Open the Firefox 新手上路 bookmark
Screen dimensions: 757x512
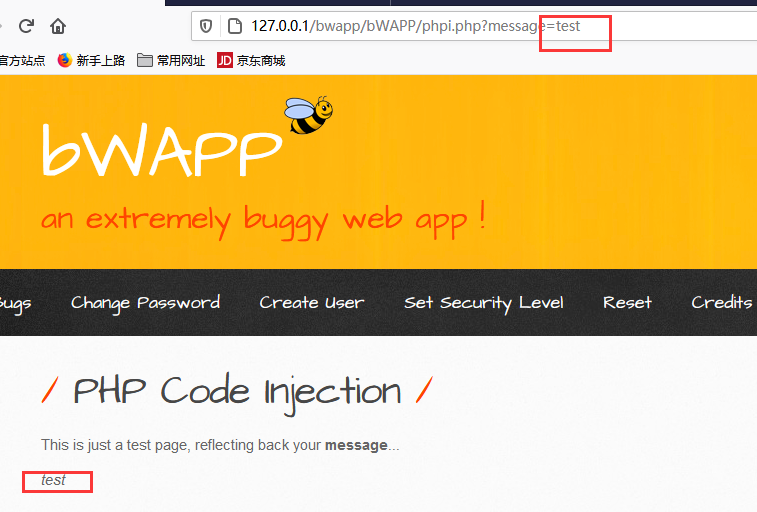pos(92,60)
